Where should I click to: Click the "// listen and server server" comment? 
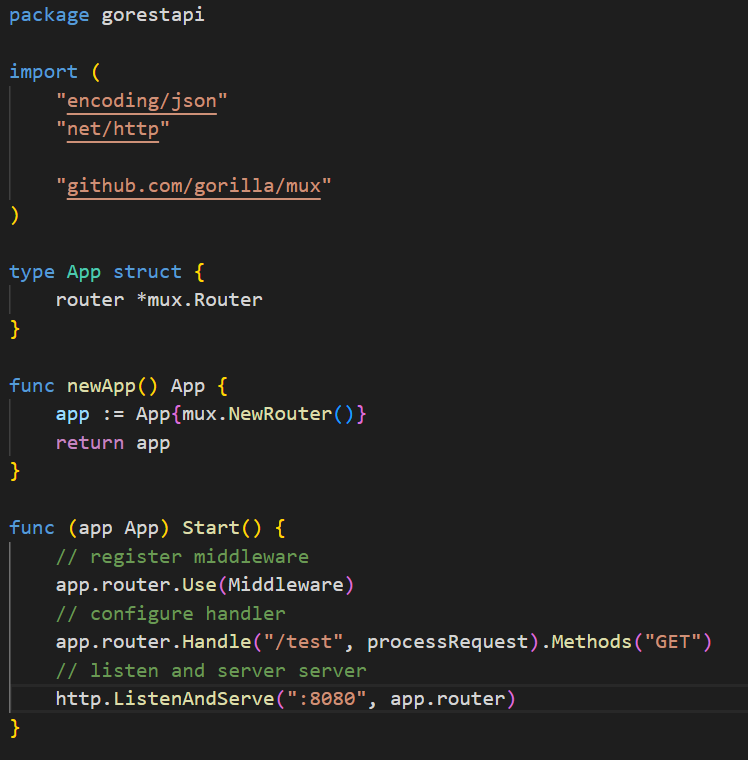211,671
